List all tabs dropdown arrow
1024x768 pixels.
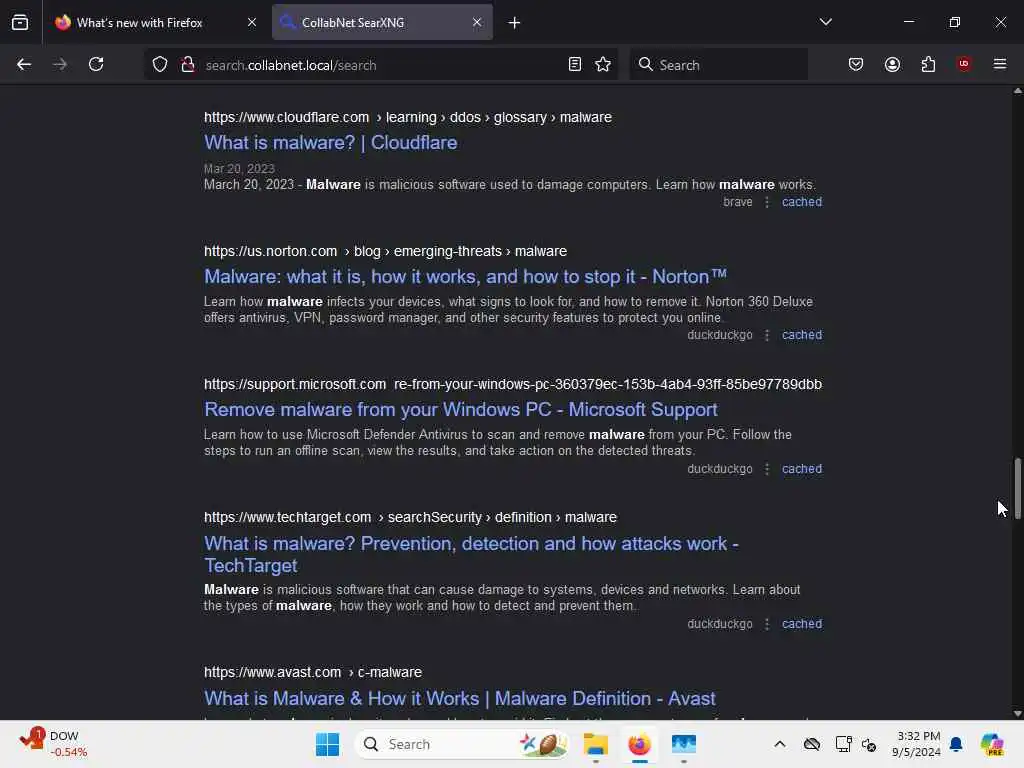pos(825,22)
